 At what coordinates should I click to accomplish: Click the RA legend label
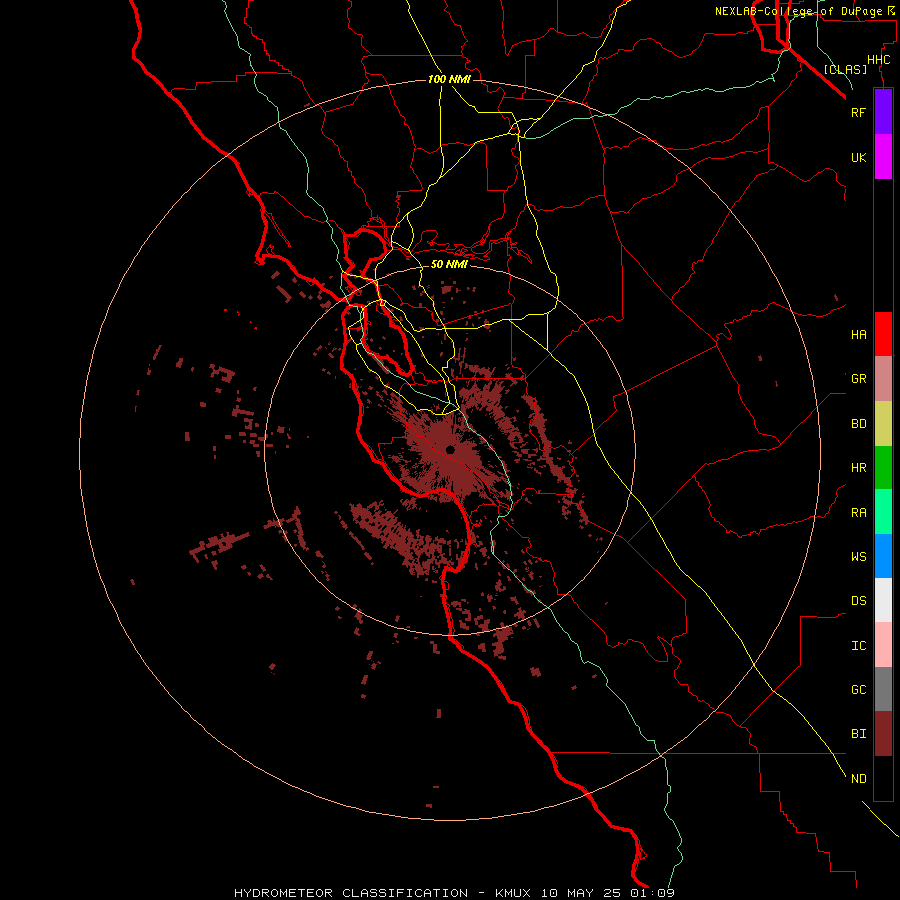pos(858,513)
